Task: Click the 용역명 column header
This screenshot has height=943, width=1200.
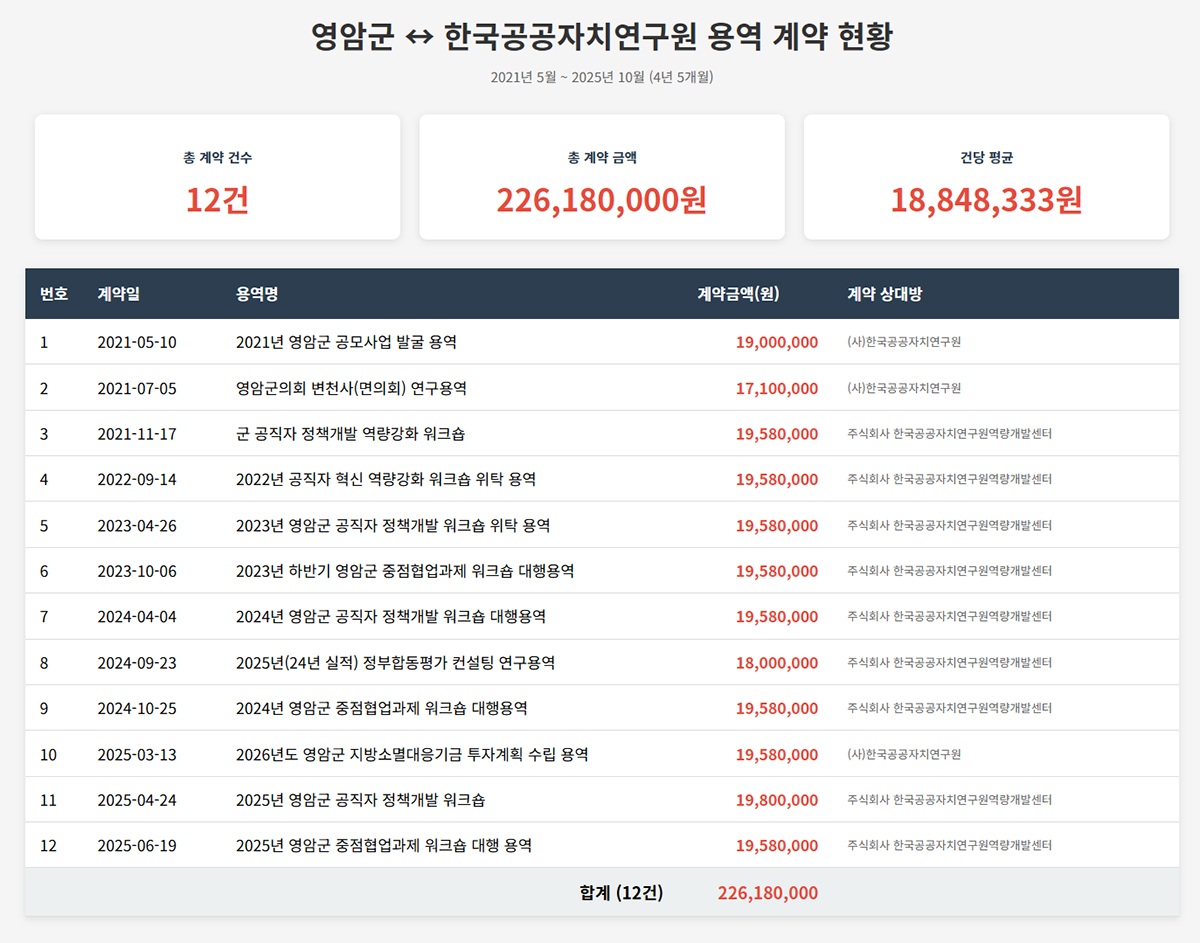Action: click(x=257, y=294)
